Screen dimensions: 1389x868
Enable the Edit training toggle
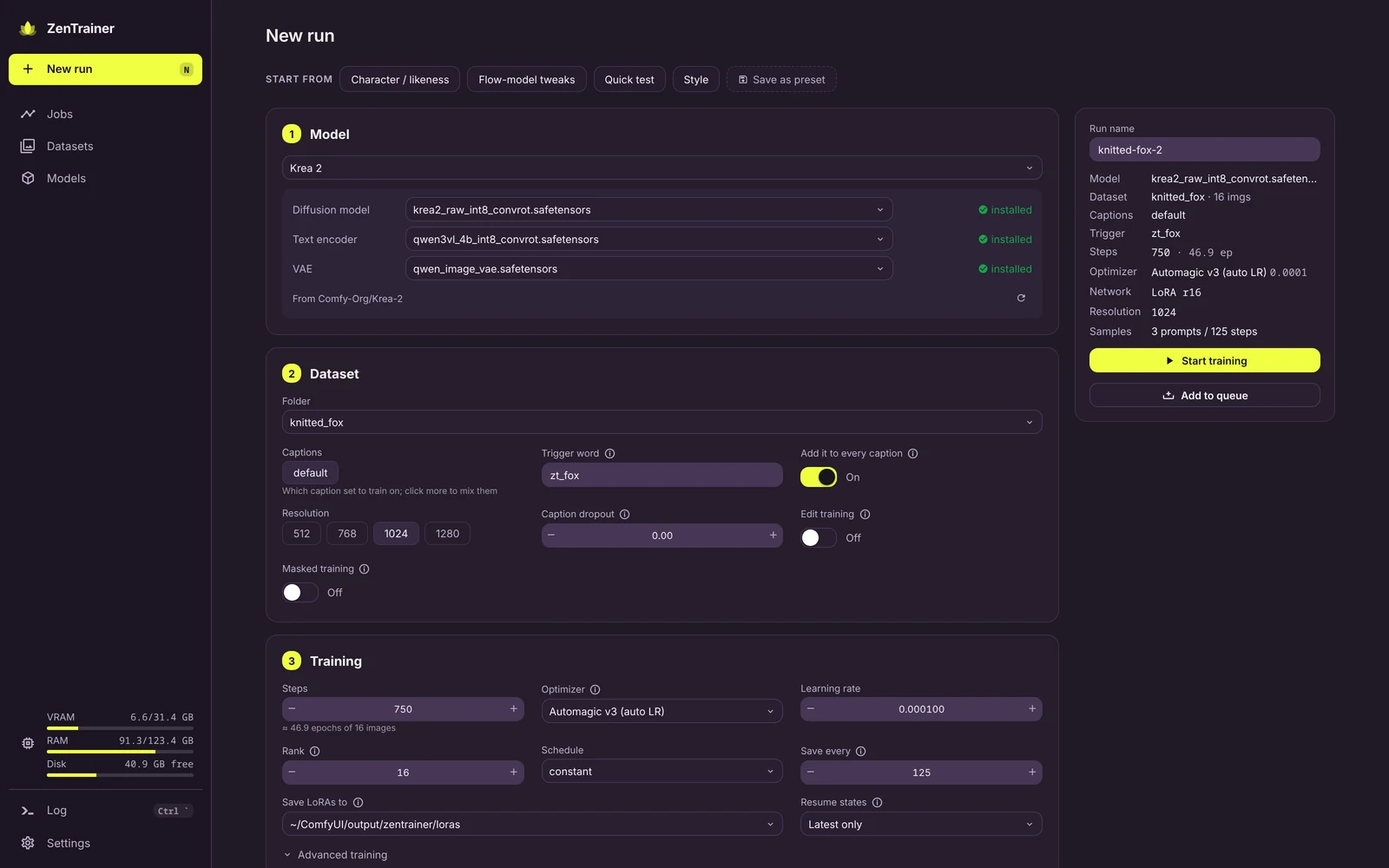tap(819, 537)
